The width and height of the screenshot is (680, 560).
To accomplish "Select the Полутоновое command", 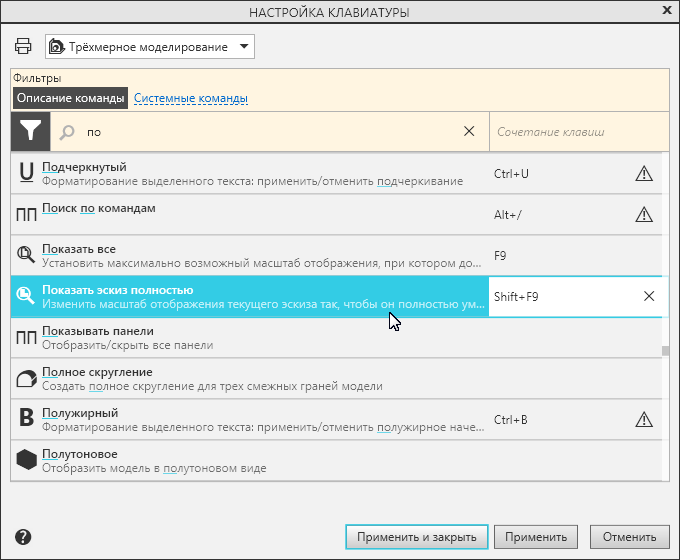I will tap(250, 460).
